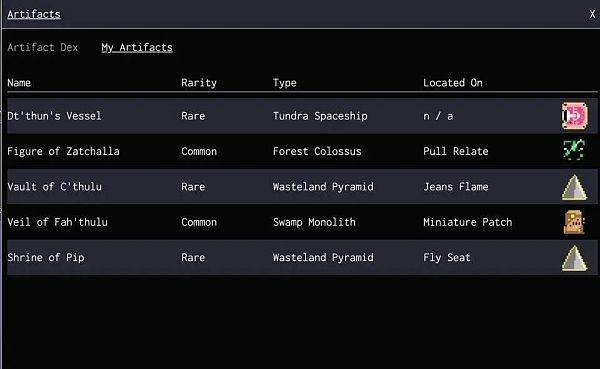This screenshot has width=600, height=369.
Task: Switch to the Artifact Dex tab
Action: (x=42, y=47)
